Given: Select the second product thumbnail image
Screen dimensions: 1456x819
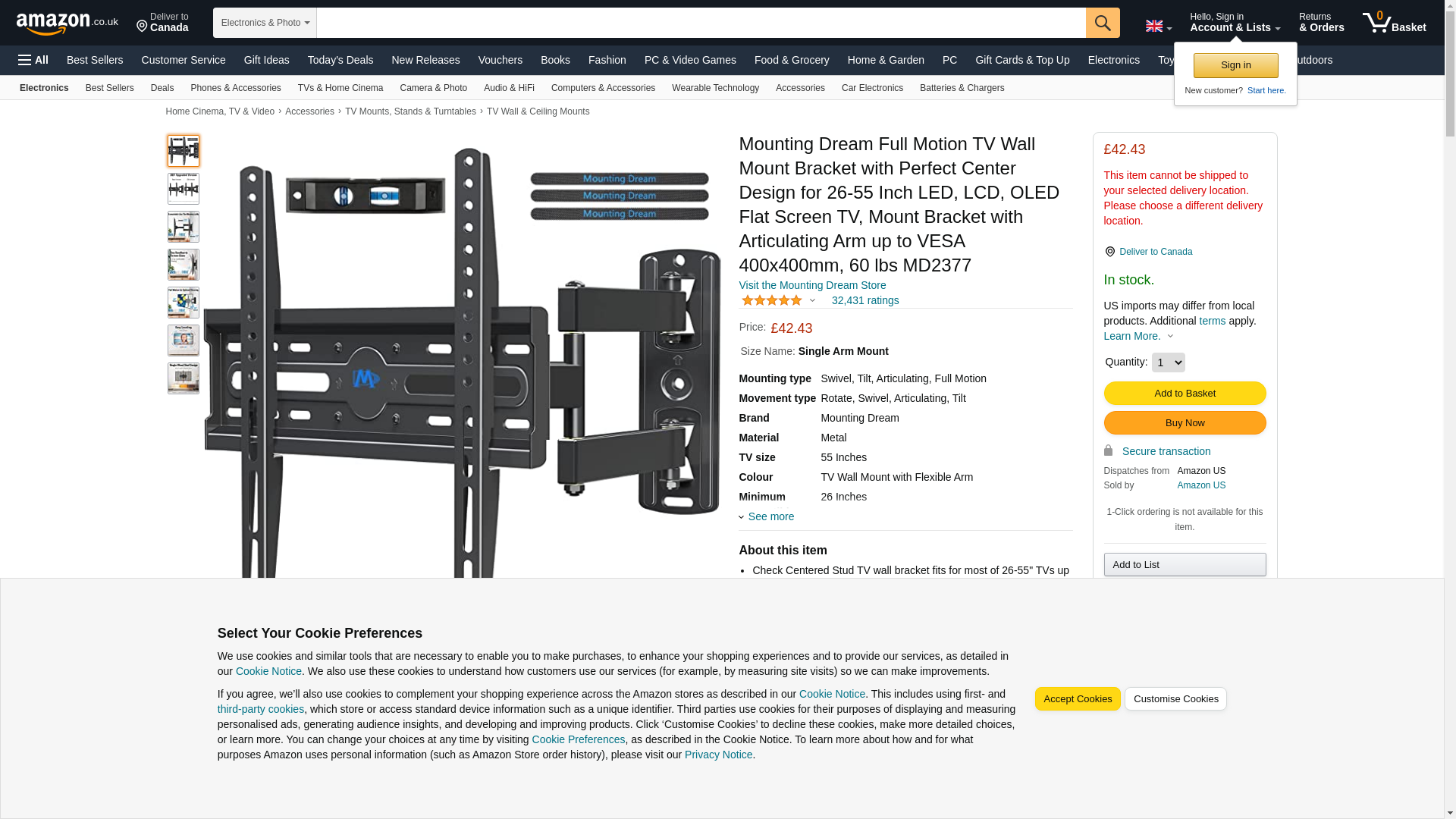Looking at the screenshot, I should pos(184,189).
